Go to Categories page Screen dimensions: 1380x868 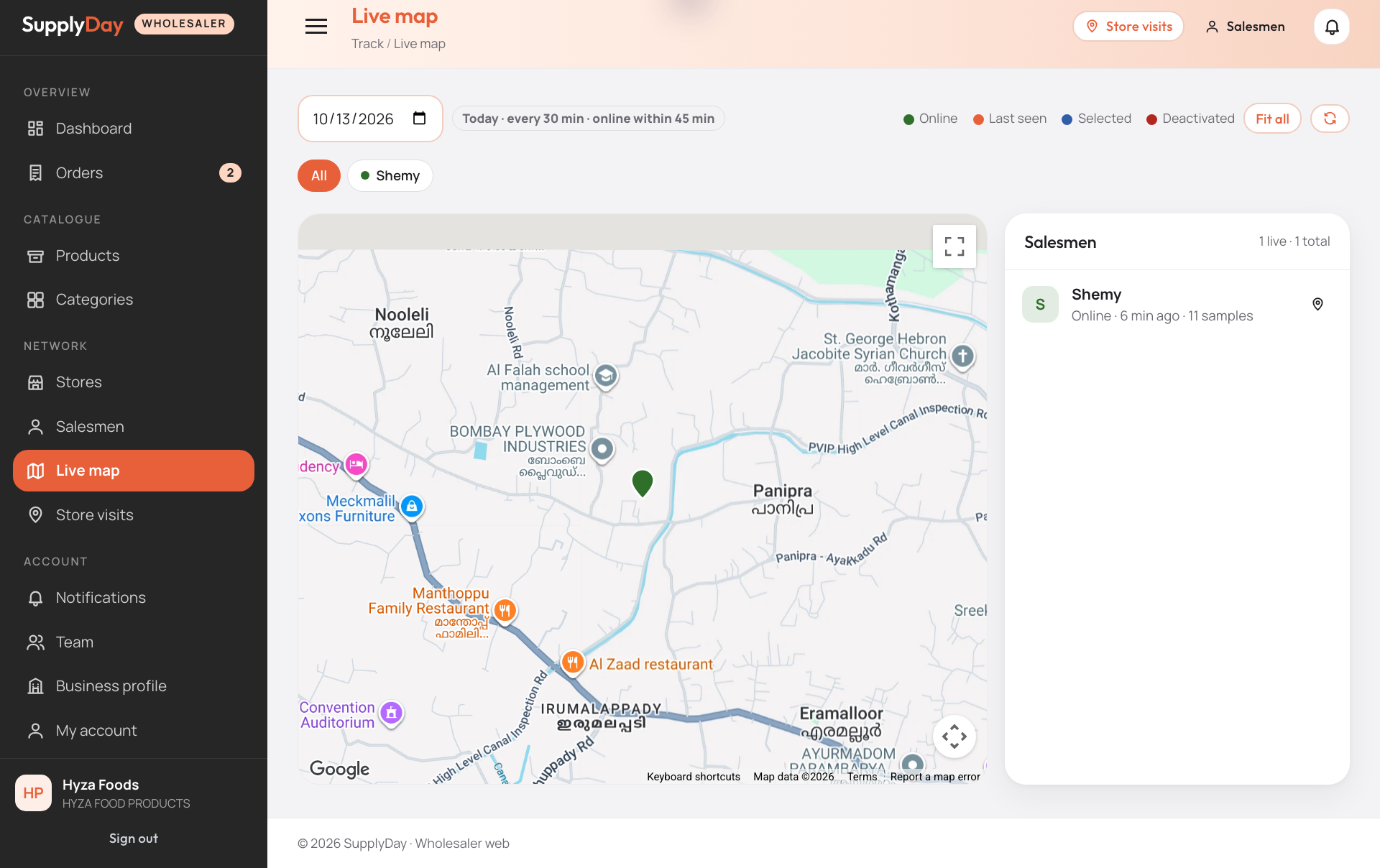134,300
